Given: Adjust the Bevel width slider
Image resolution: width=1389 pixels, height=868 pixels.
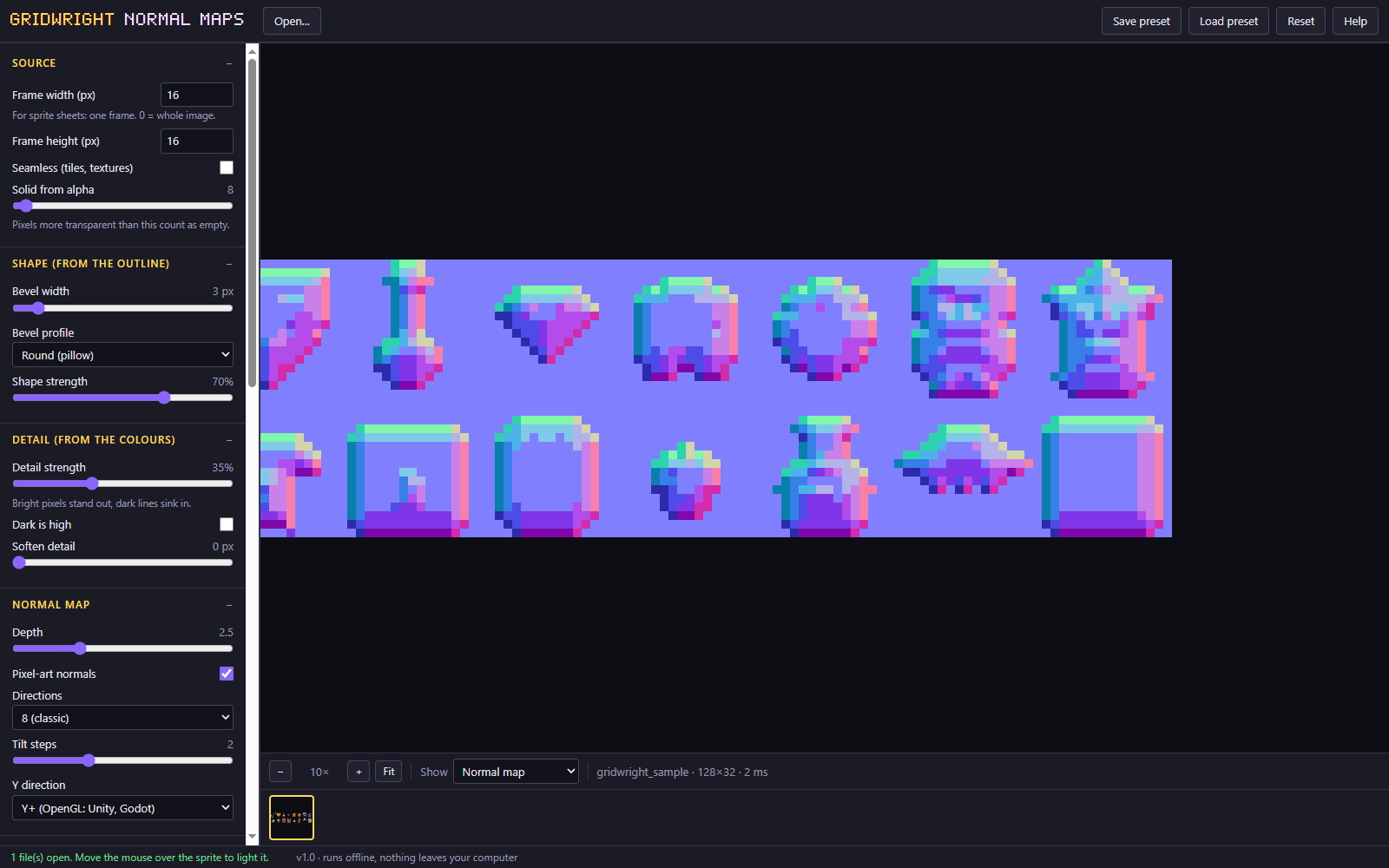Looking at the screenshot, I should click(x=122, y=308).
